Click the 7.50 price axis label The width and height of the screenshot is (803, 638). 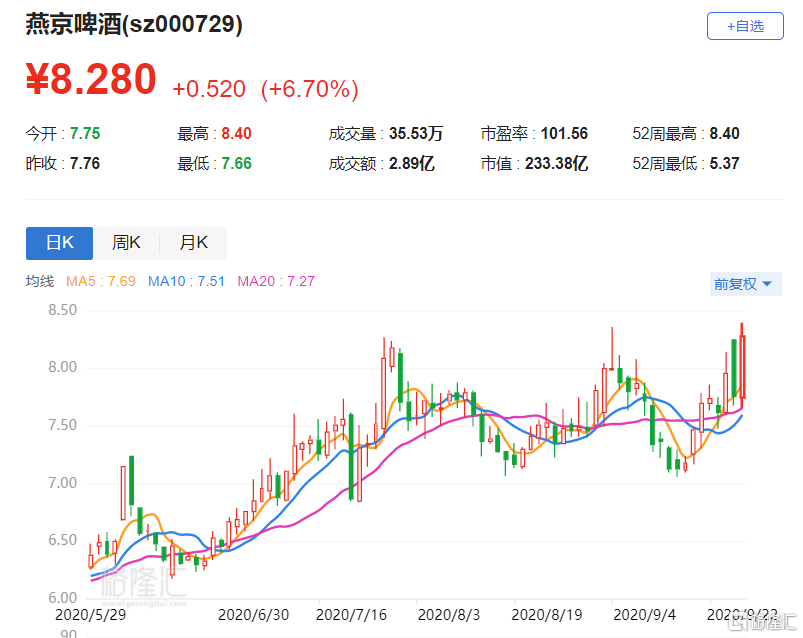tap(62, 425)
